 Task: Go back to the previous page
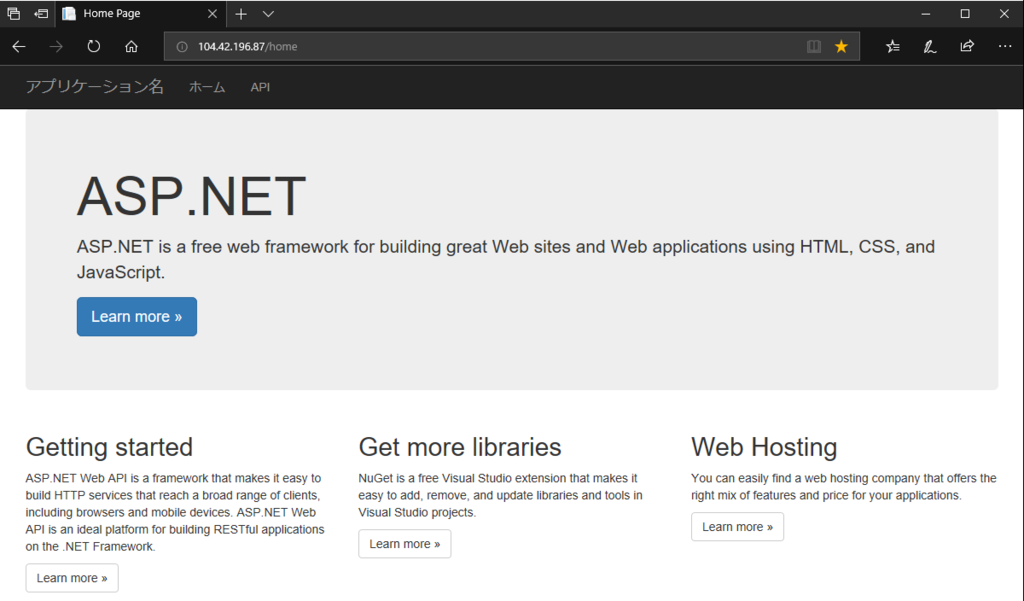tap(19, 46)
